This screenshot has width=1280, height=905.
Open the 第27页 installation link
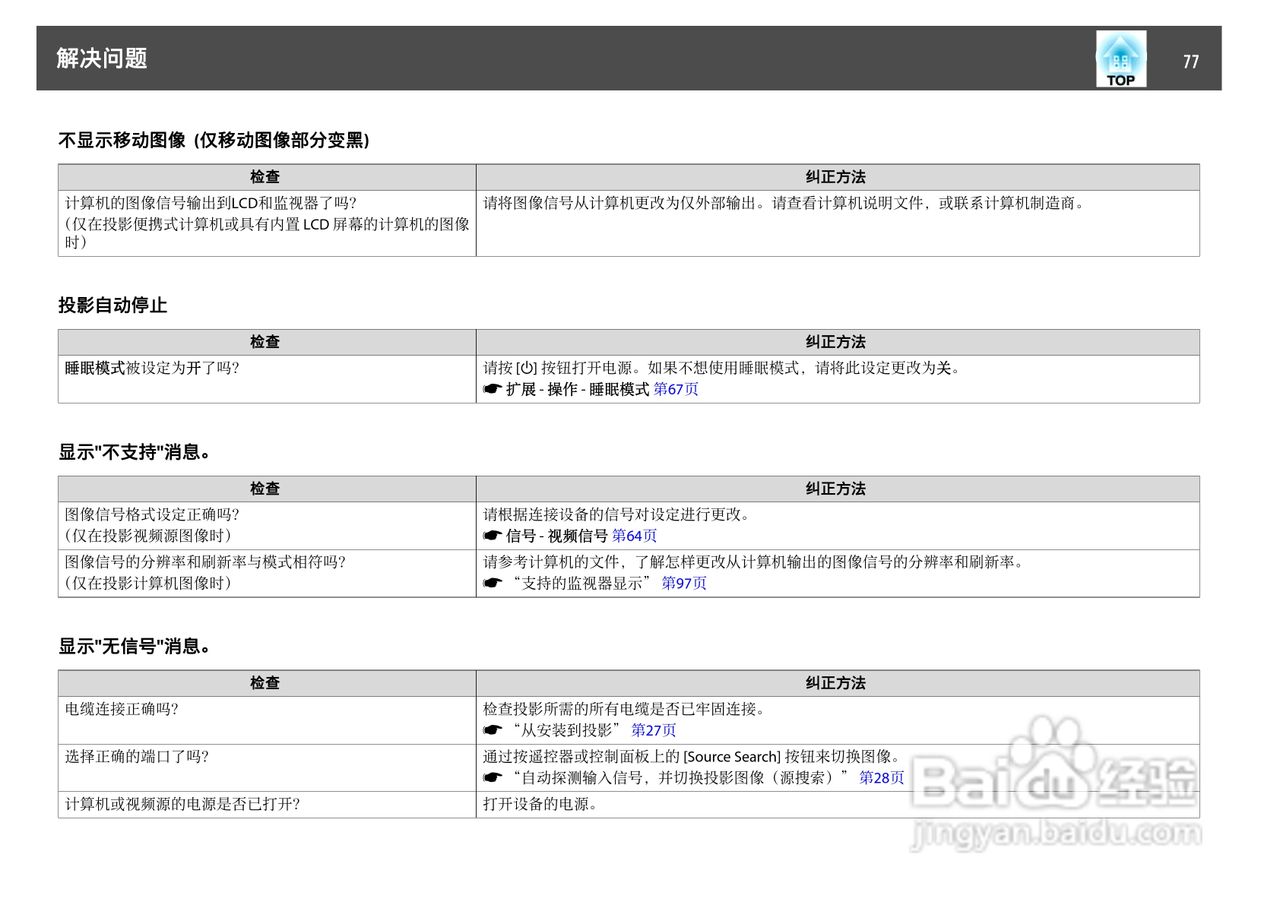[654, 730]
